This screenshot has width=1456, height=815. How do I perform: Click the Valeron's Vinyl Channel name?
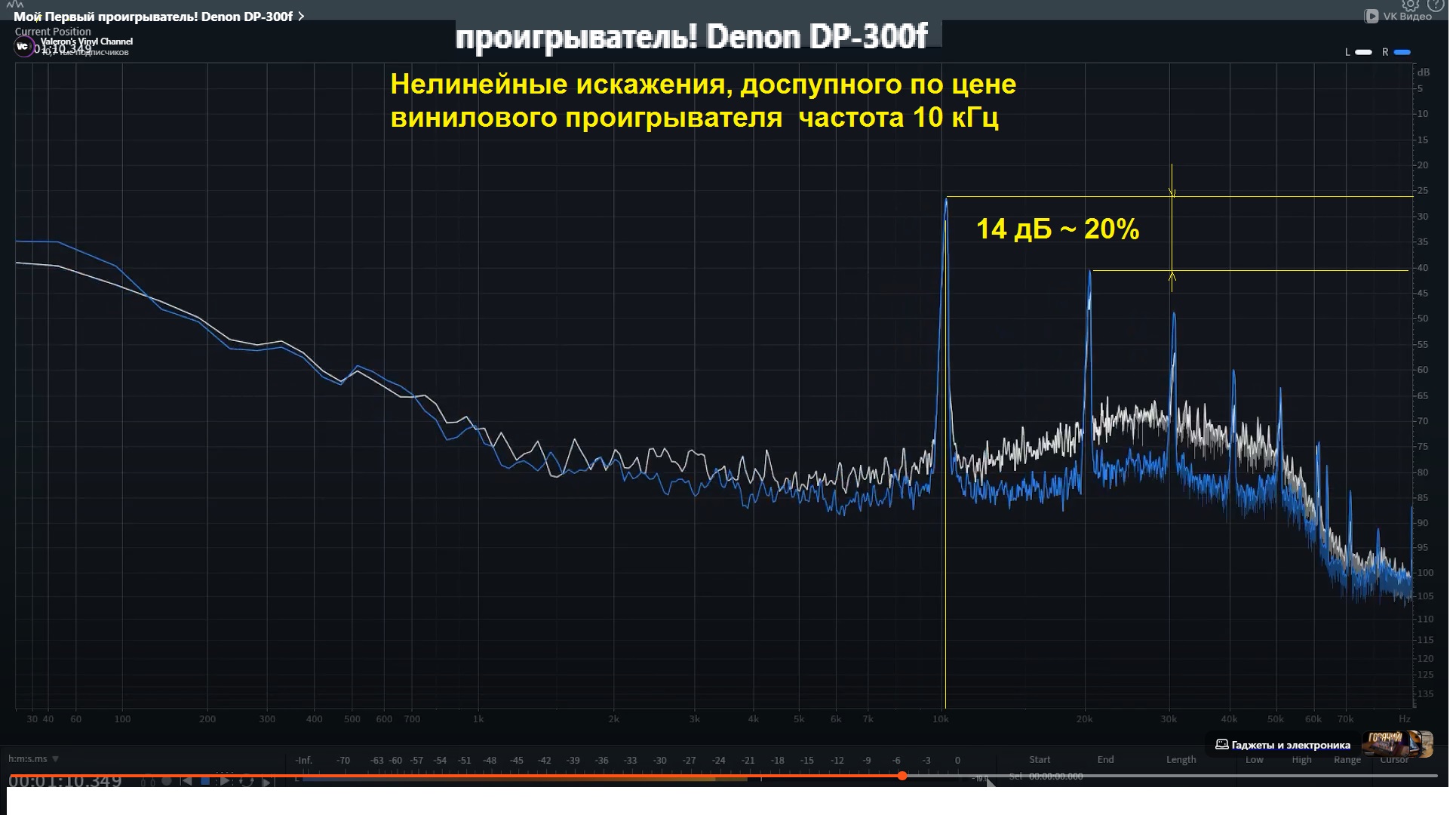coord(86,41)
